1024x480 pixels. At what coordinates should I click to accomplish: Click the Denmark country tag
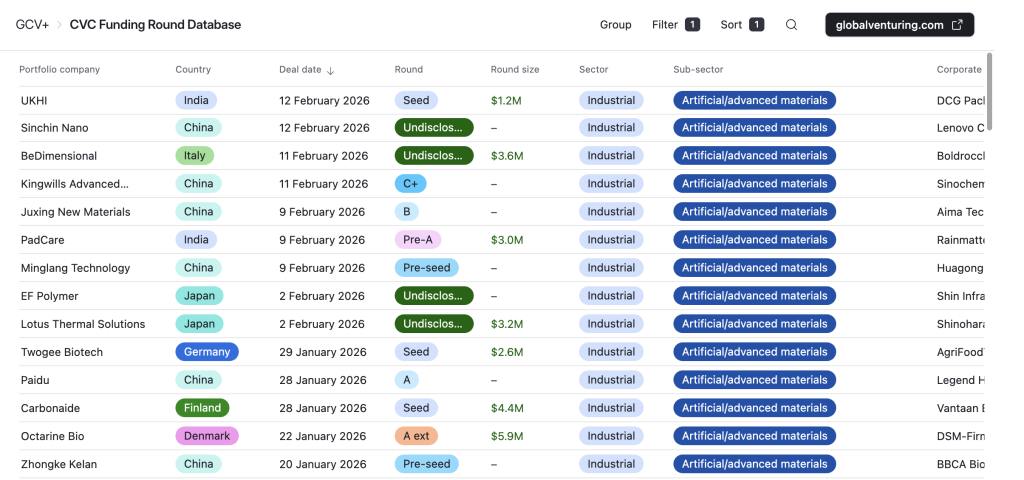[x=207, y=436]
